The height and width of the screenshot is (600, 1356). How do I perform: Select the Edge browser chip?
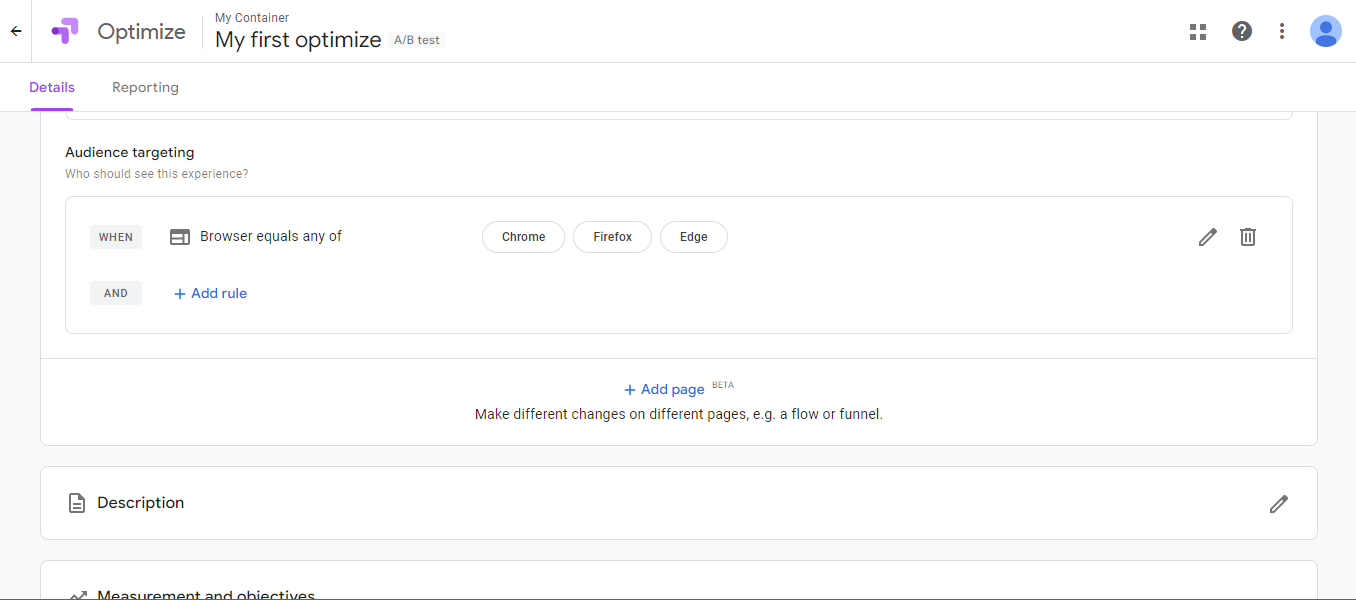pos(694,237)
